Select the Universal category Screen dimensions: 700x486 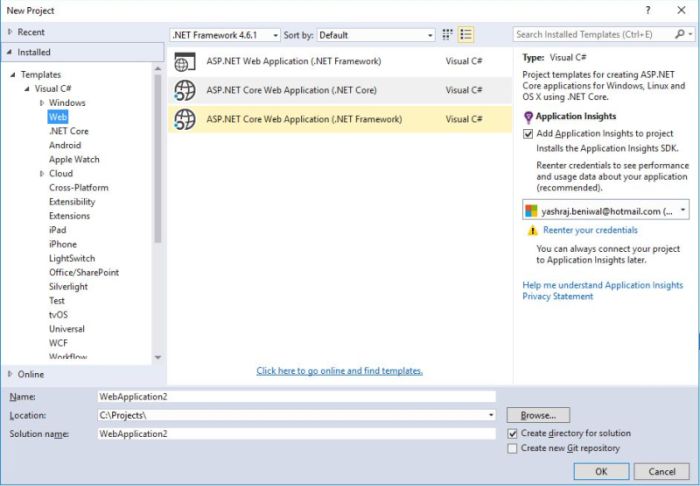click(x=67, y=329)
